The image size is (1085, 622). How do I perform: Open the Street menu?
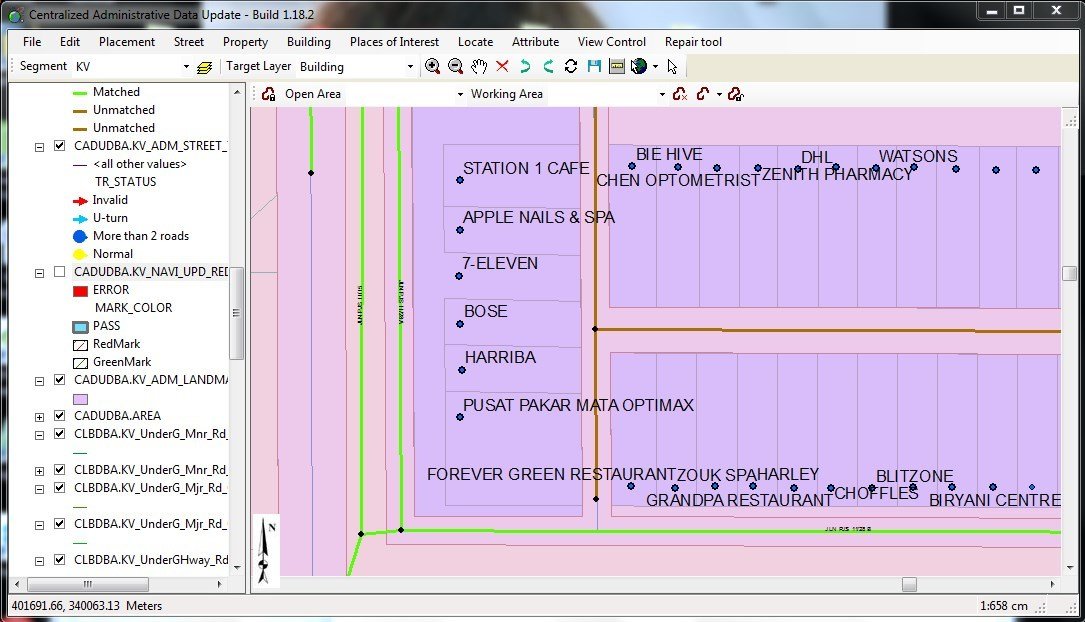click(x=189, y=42)
